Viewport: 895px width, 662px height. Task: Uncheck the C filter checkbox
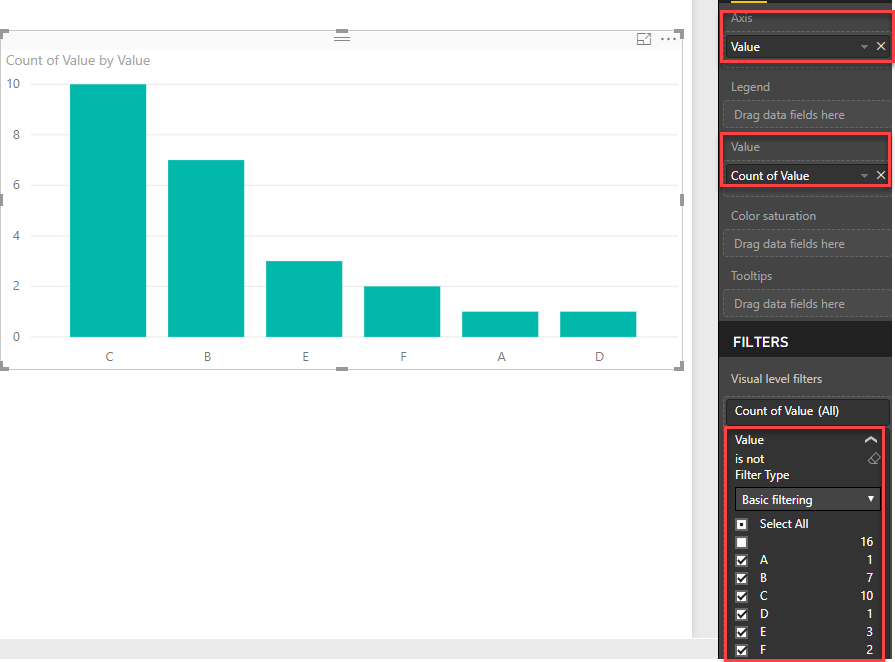point(741,596)
